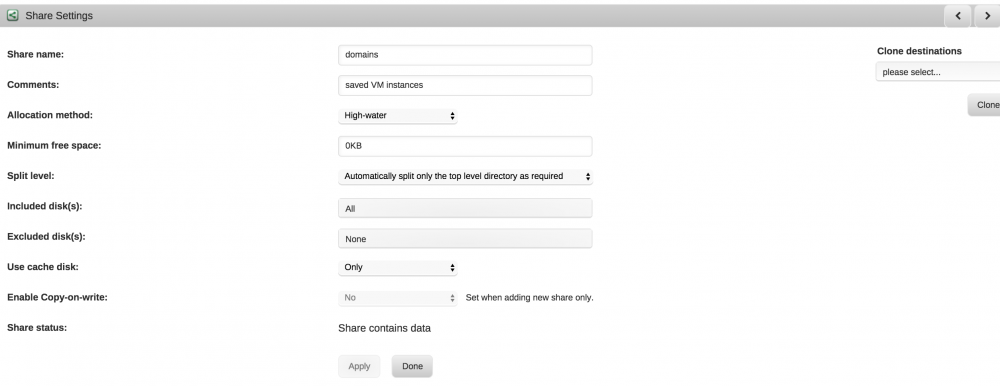Click the green Share Settings icon
1000x386 pixels.
pyautogui.click(x=12, y=15)
